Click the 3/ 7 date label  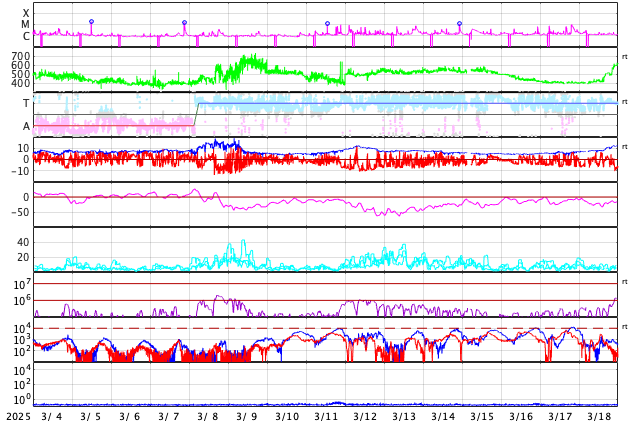point(169,416)
